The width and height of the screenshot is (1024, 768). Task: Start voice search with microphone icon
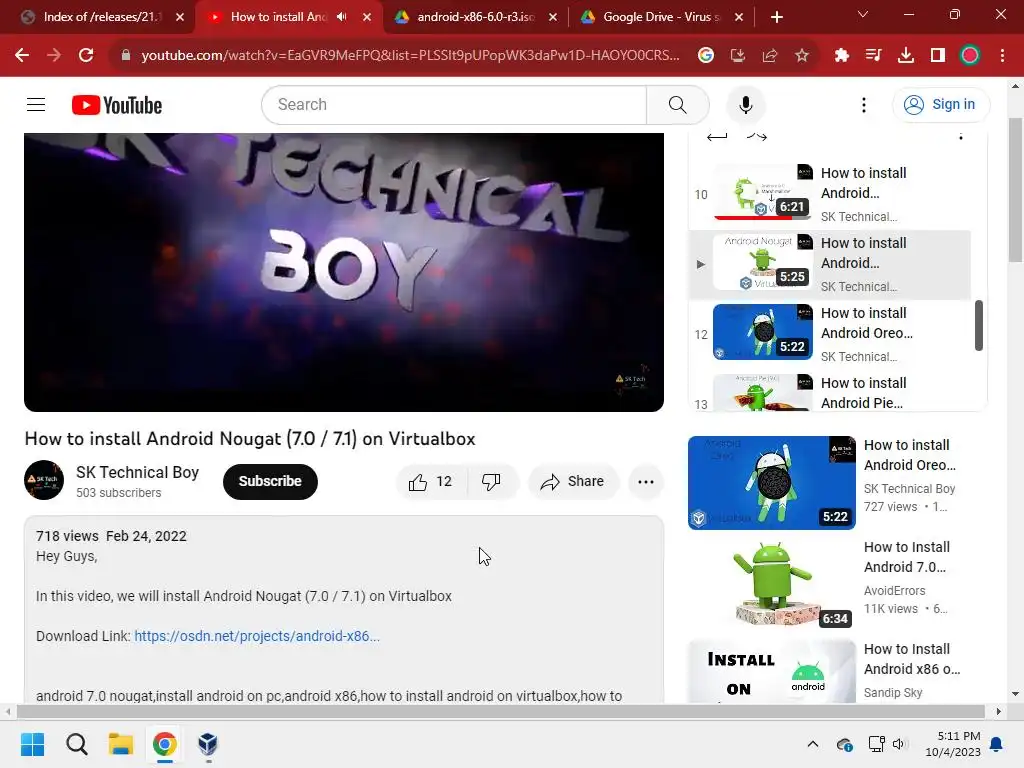tap(745, 104)
